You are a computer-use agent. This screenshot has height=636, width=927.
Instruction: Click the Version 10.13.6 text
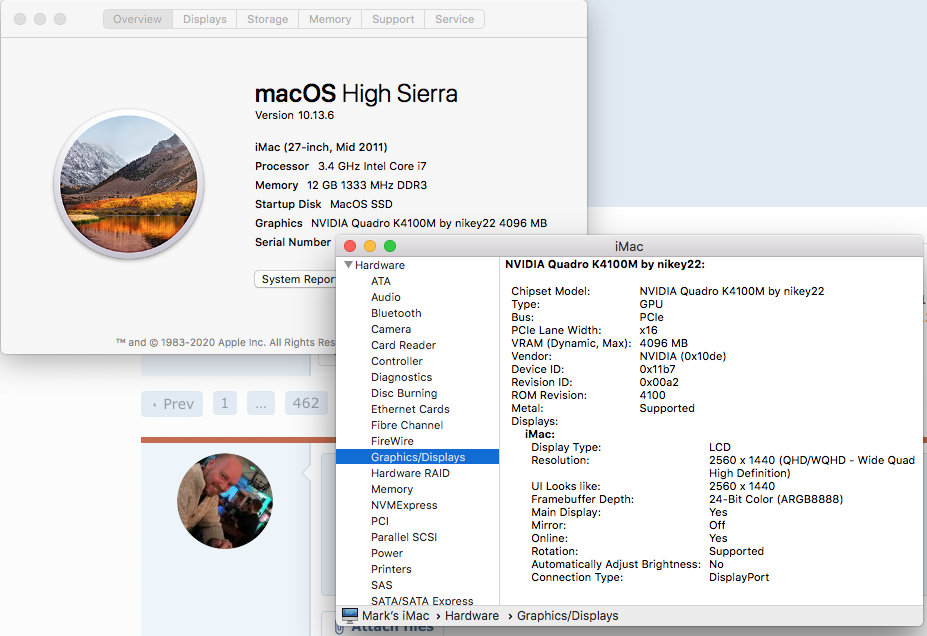294,115
